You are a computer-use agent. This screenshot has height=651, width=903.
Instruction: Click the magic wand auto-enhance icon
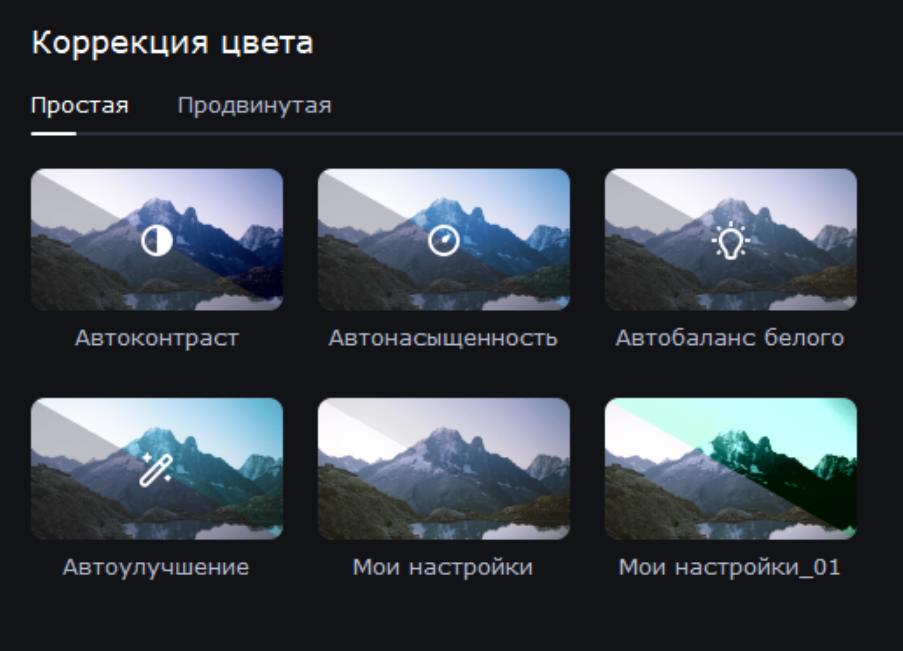pos(156,470)
